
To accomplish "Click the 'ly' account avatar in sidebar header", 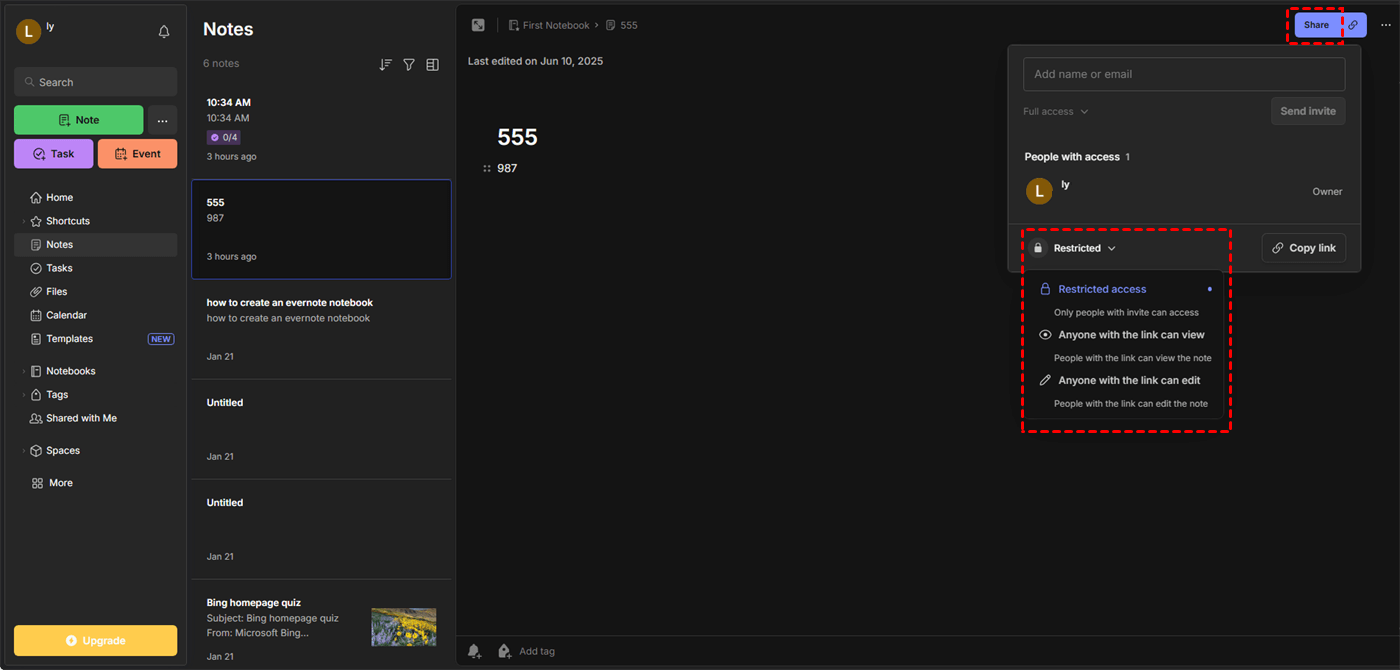I will (28, 32).
